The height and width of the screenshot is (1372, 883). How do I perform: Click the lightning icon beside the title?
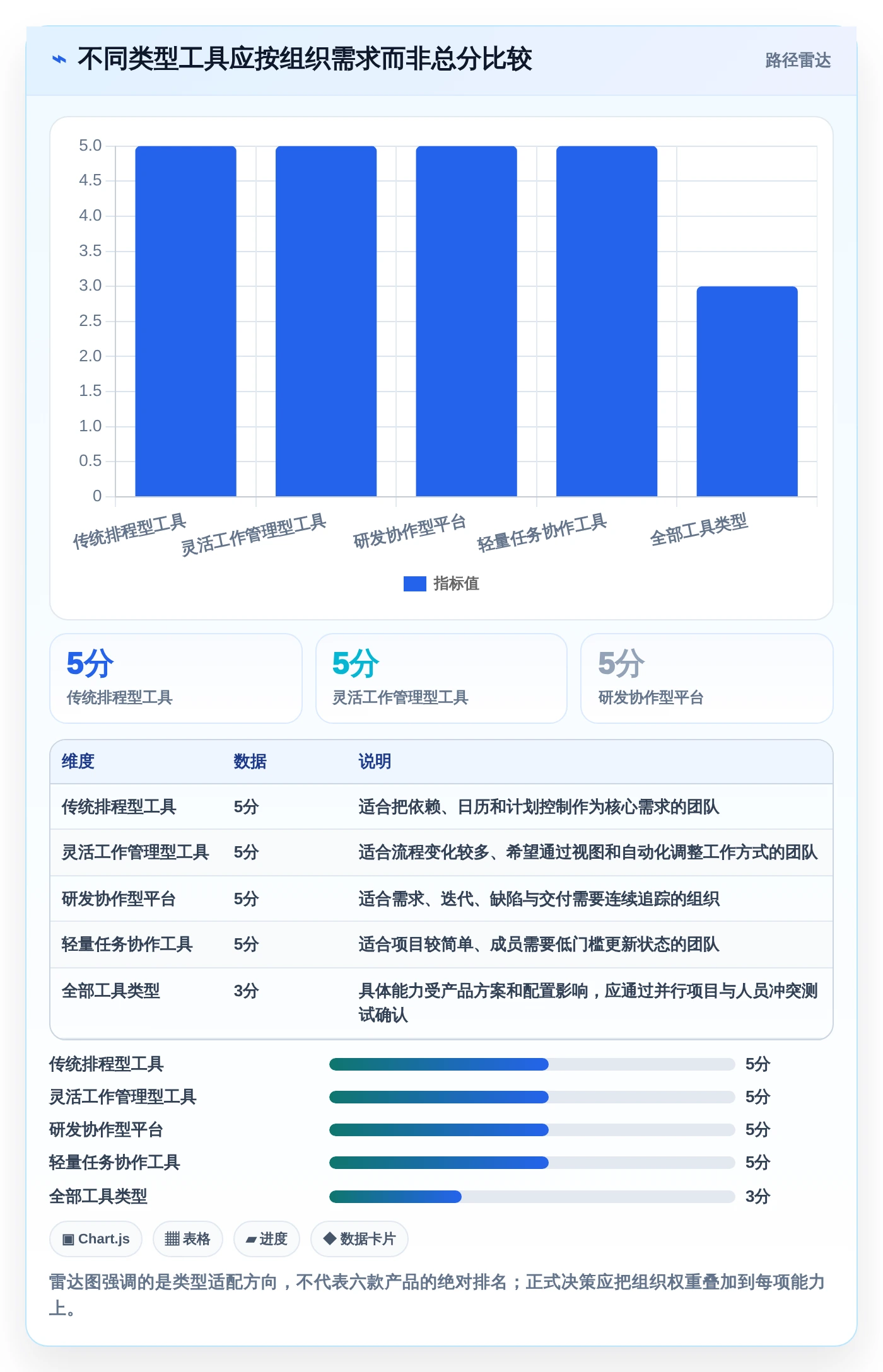pyautogui.click(x=59, y=60)
